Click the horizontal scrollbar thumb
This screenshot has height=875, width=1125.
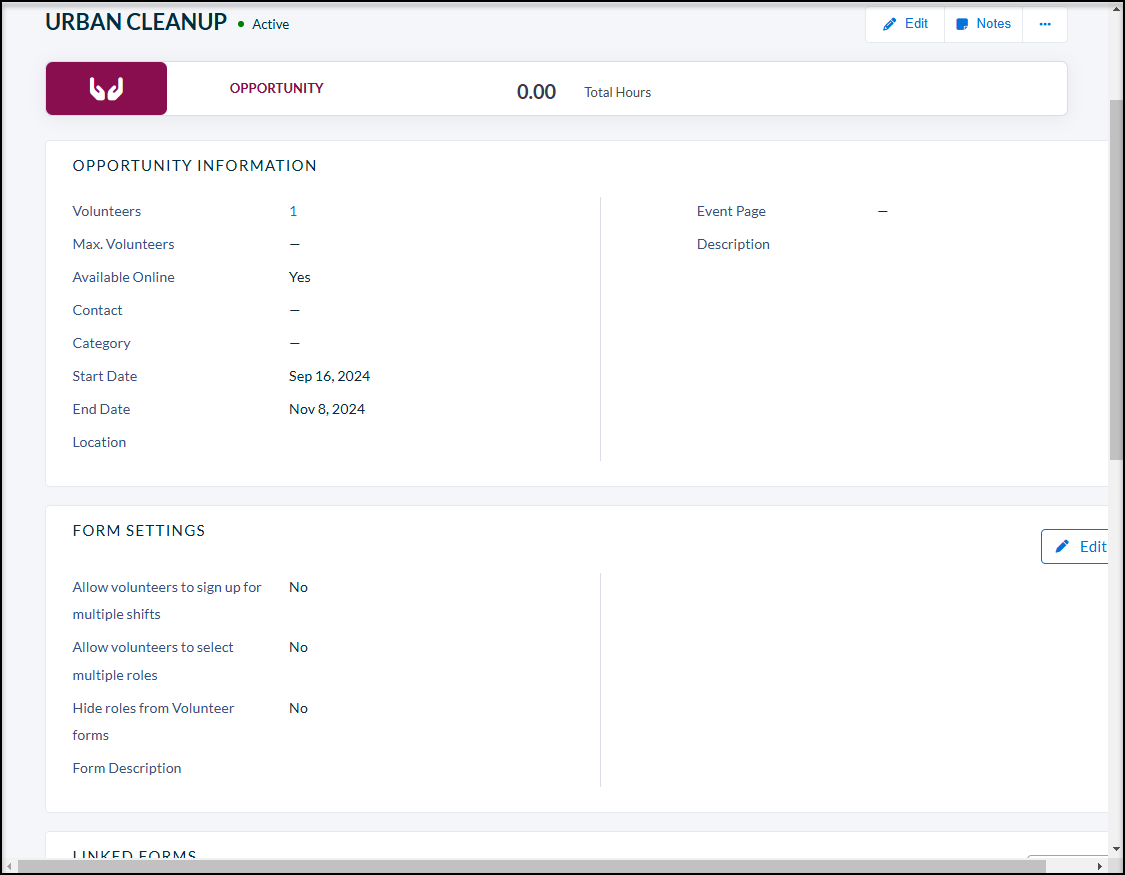click(532, 866)
